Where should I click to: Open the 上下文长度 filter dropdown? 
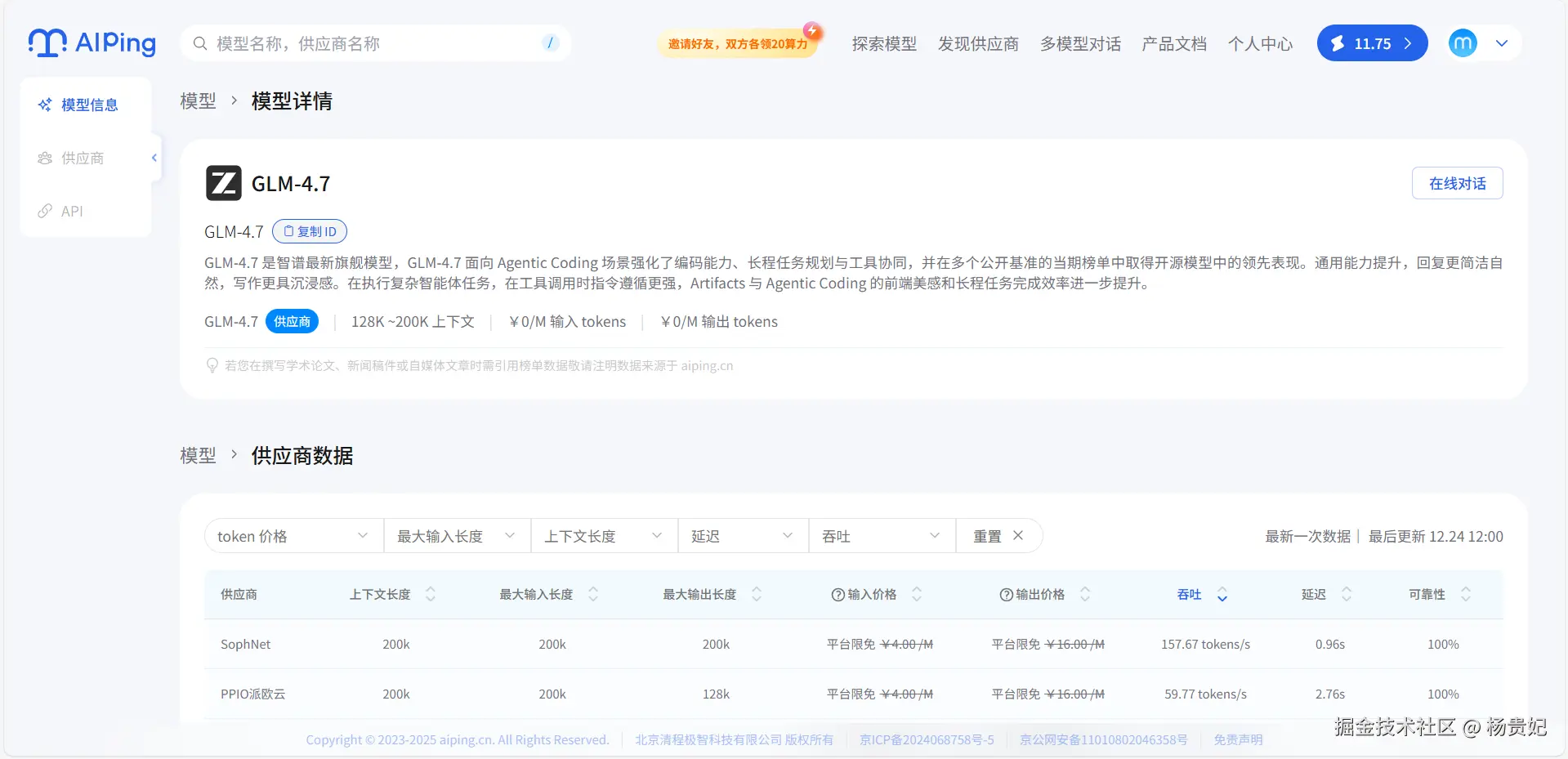605,536
